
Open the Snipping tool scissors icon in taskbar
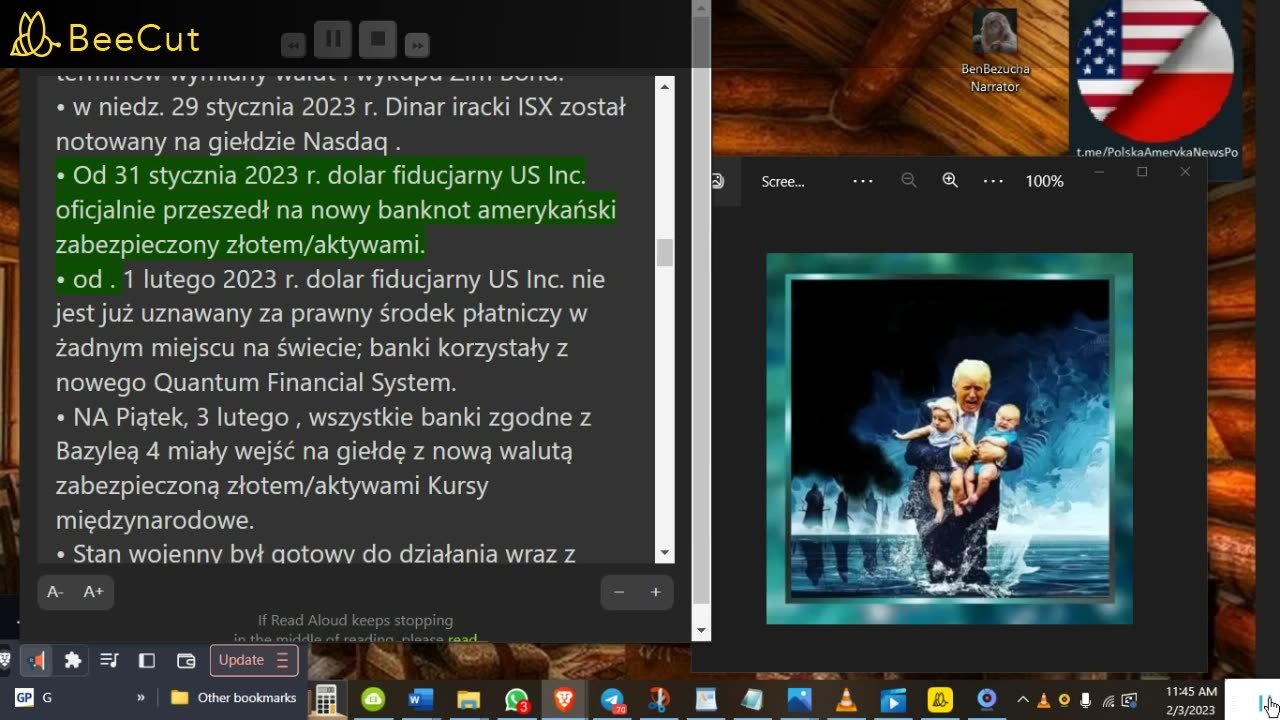click(x=658, y=700)
